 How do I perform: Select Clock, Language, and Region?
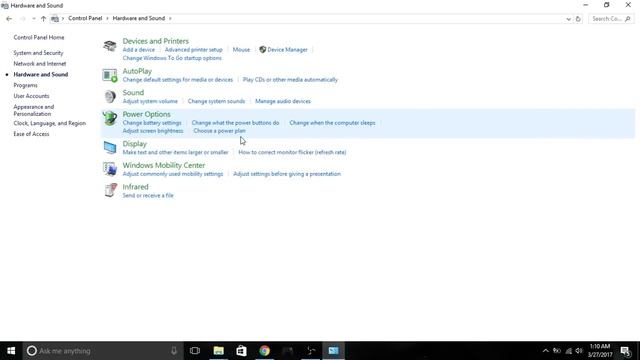(49, 123)
